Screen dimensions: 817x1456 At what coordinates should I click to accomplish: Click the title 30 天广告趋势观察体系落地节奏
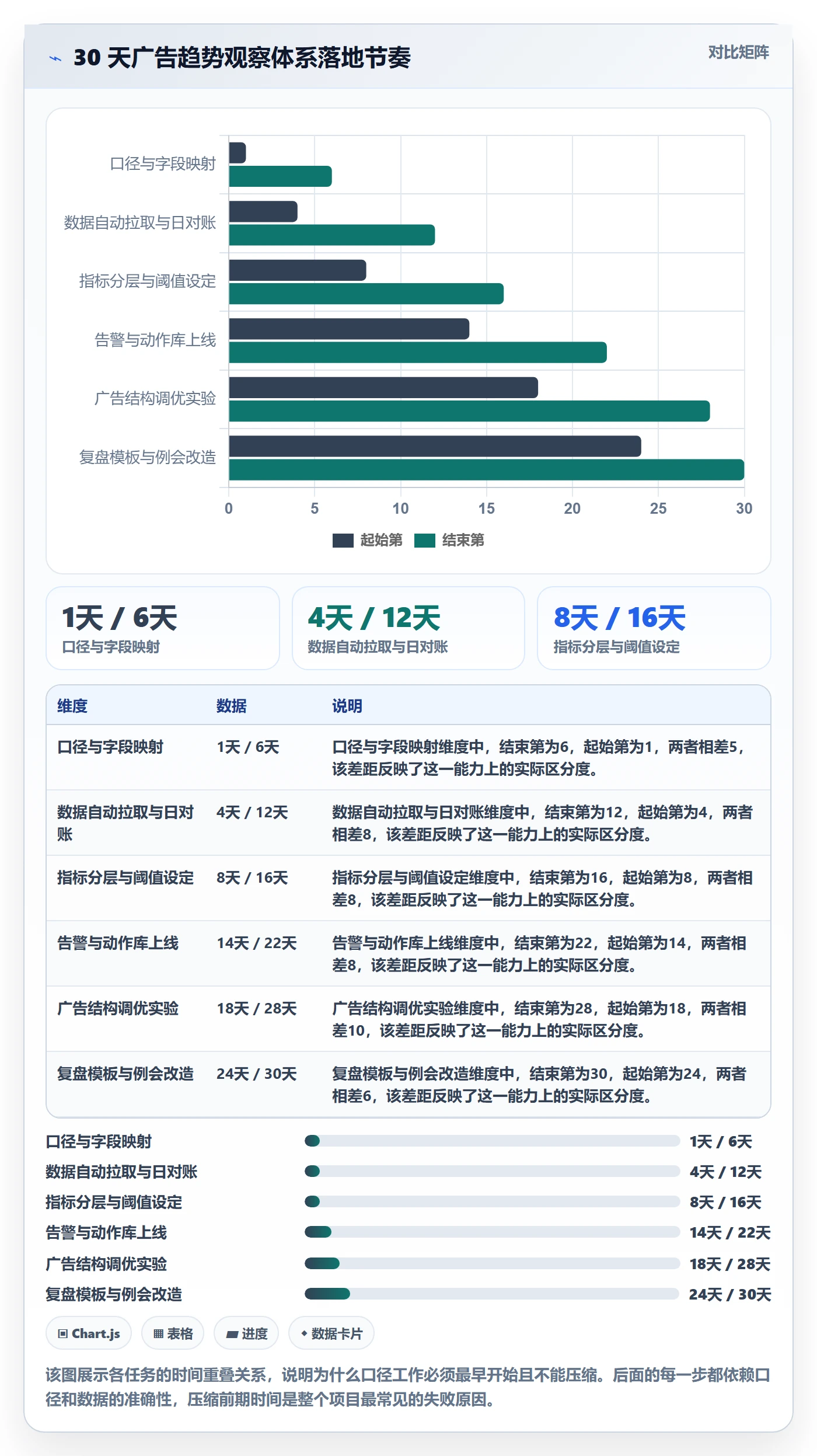coord(242,58)
